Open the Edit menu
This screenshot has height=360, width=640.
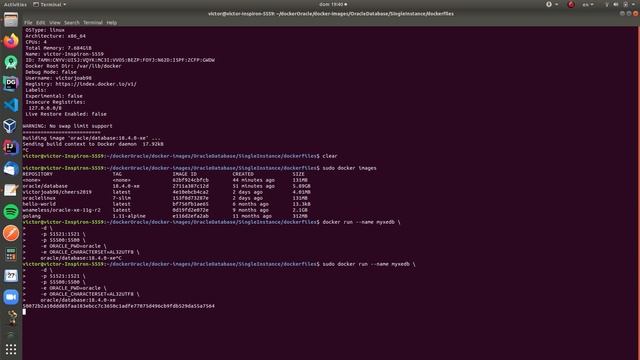coord(40,22)
